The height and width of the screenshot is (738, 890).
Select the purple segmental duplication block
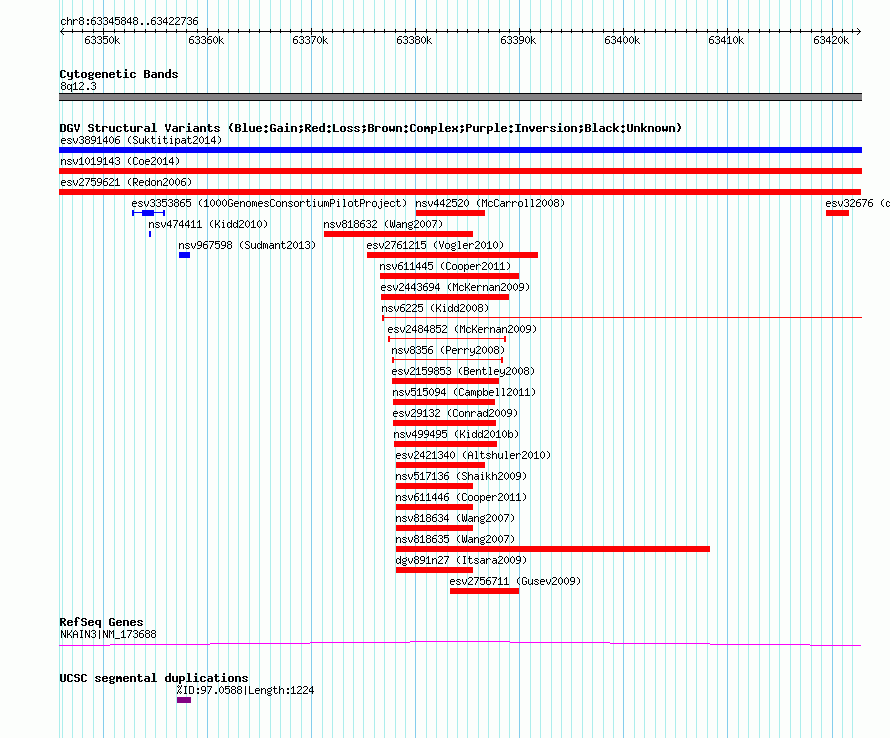coord(184,700)
